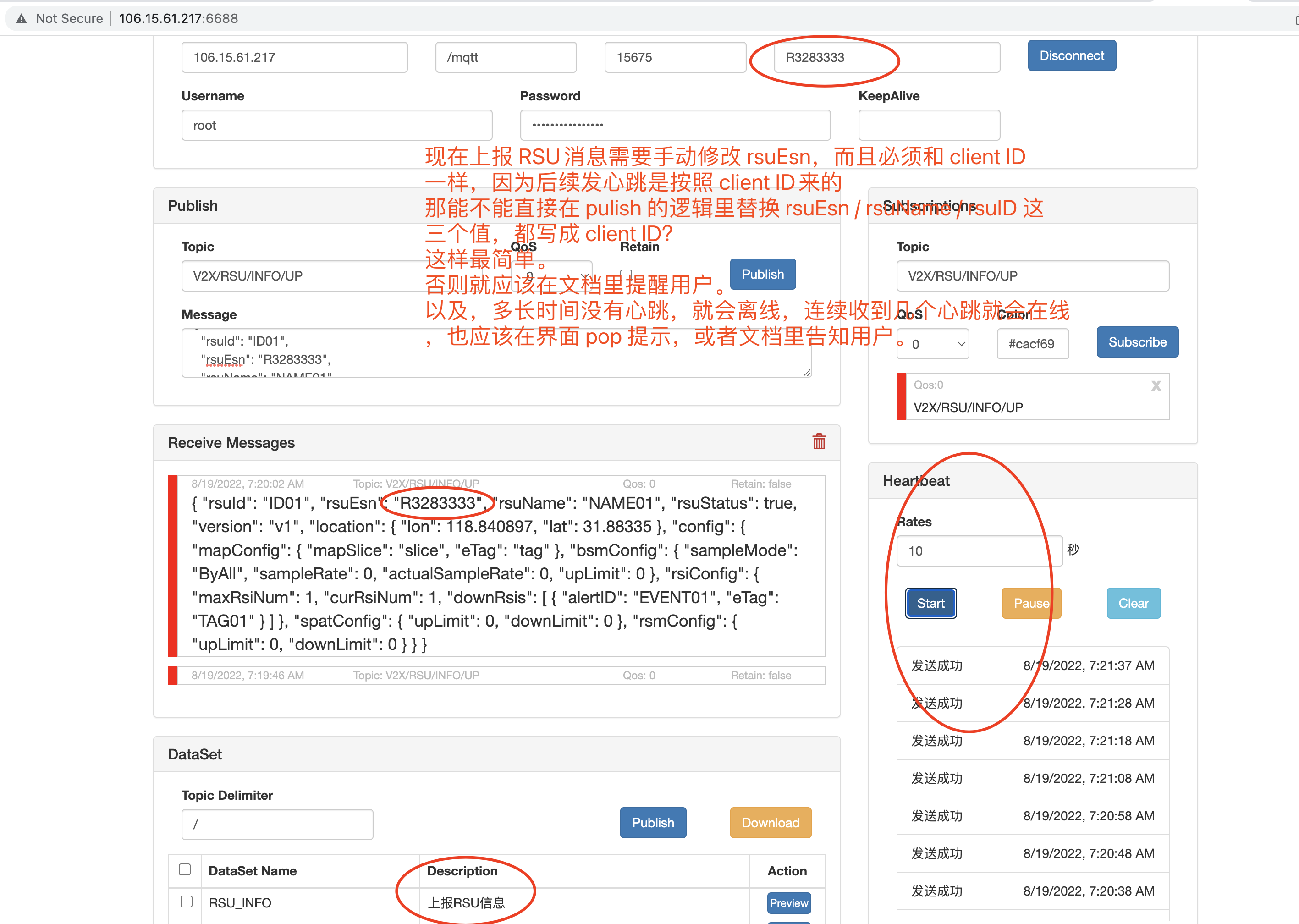Pause the heartbeat

point(1031,603)
